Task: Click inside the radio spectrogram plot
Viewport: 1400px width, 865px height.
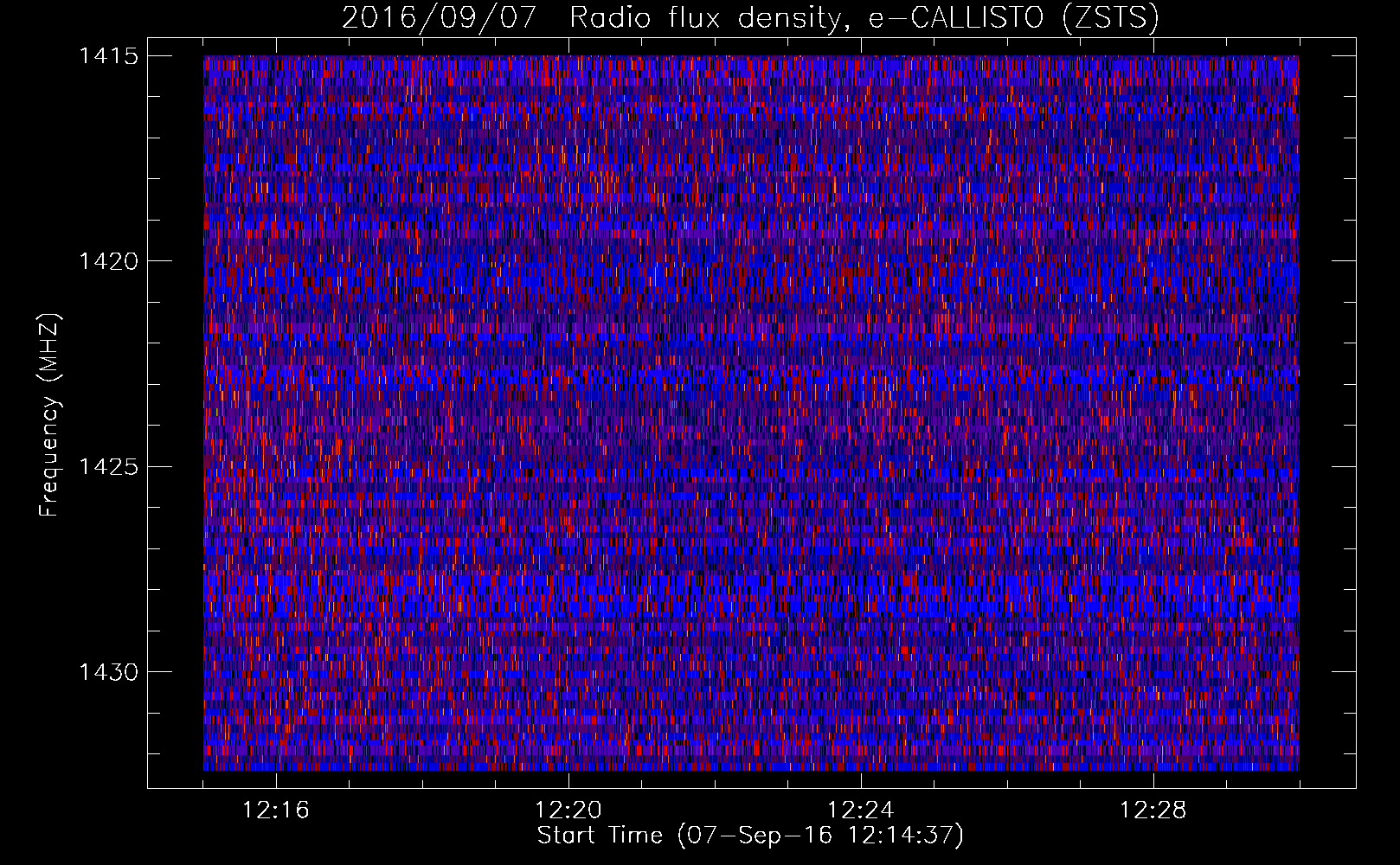Action: point(751,413)
